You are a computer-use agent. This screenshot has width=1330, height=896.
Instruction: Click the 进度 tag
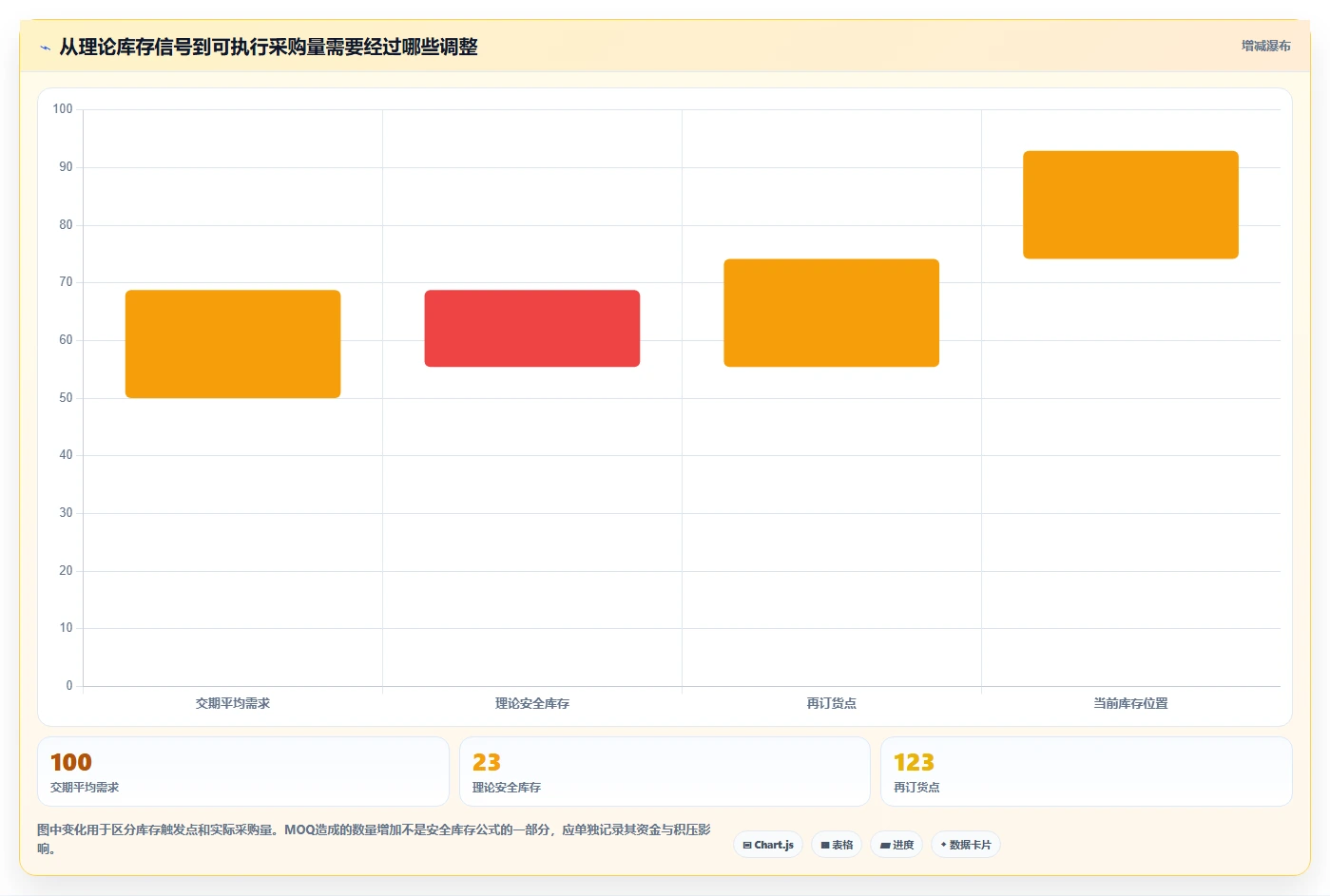pyautogui.click(x=896, y=845)
